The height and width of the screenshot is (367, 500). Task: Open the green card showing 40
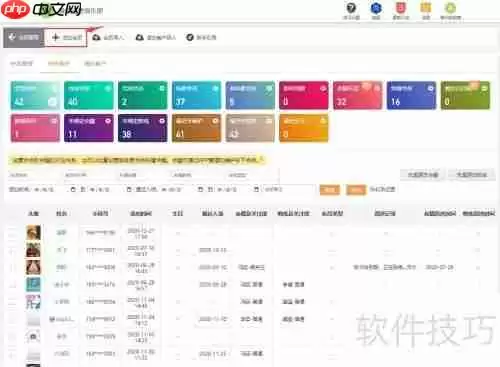coord(89,95)
